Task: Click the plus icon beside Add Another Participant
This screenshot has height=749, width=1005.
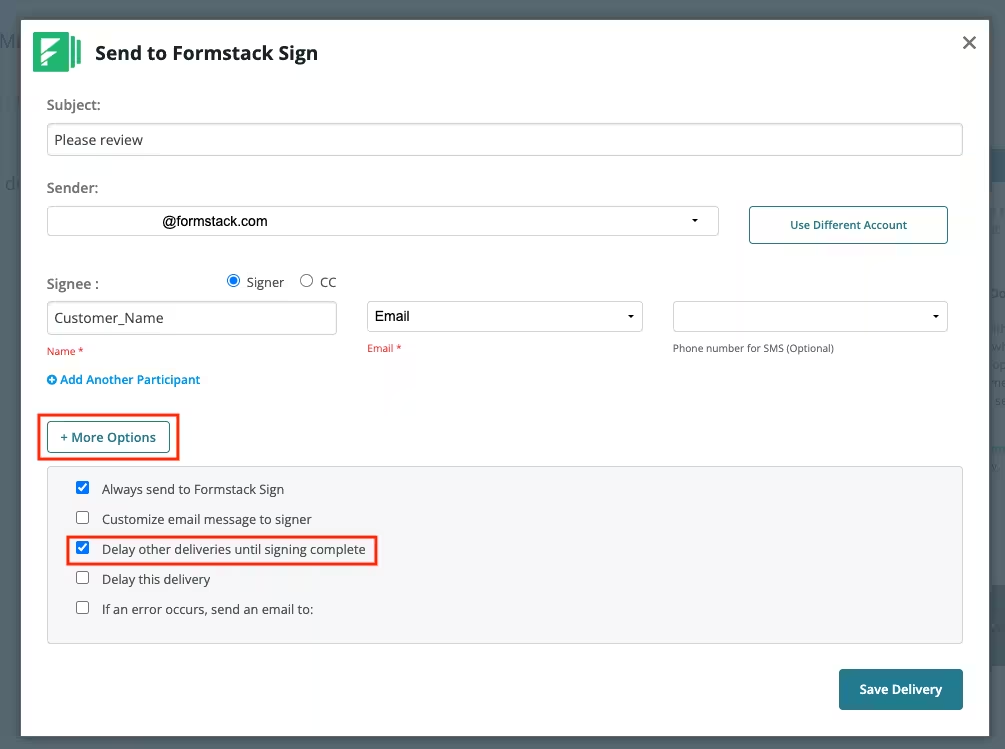Action: point(51,379)
